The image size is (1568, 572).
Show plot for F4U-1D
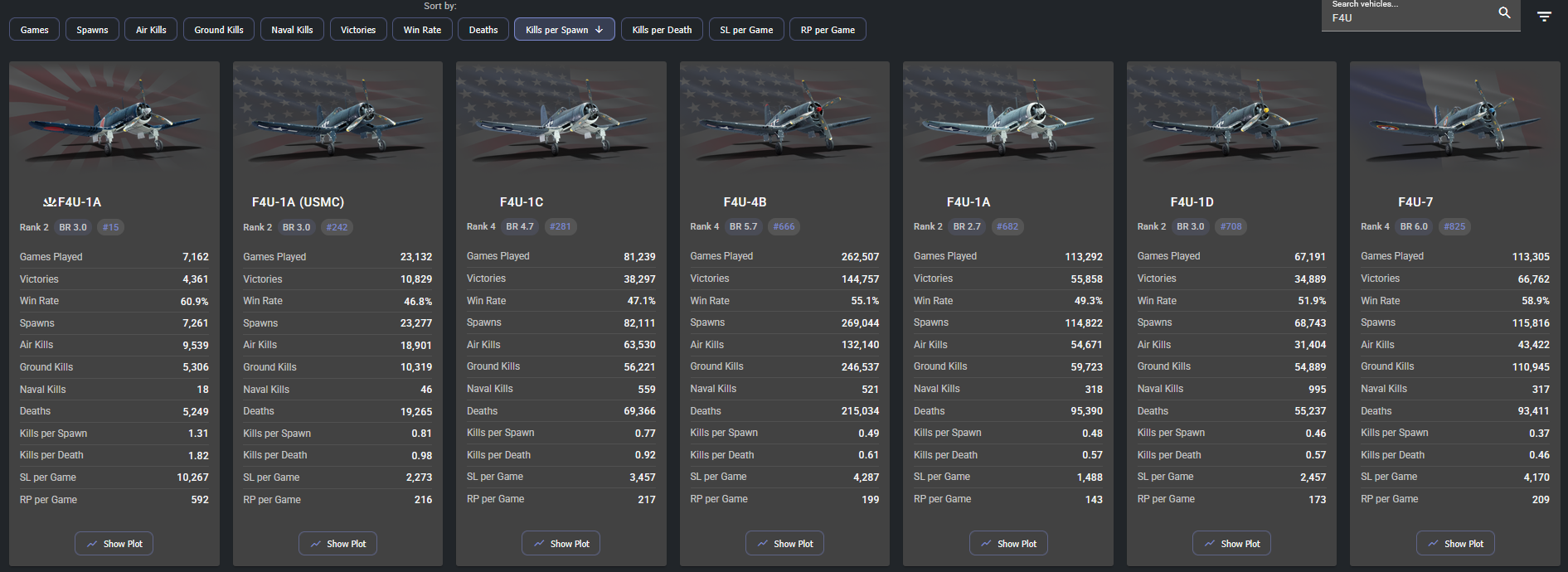[x=1231, y=544]
